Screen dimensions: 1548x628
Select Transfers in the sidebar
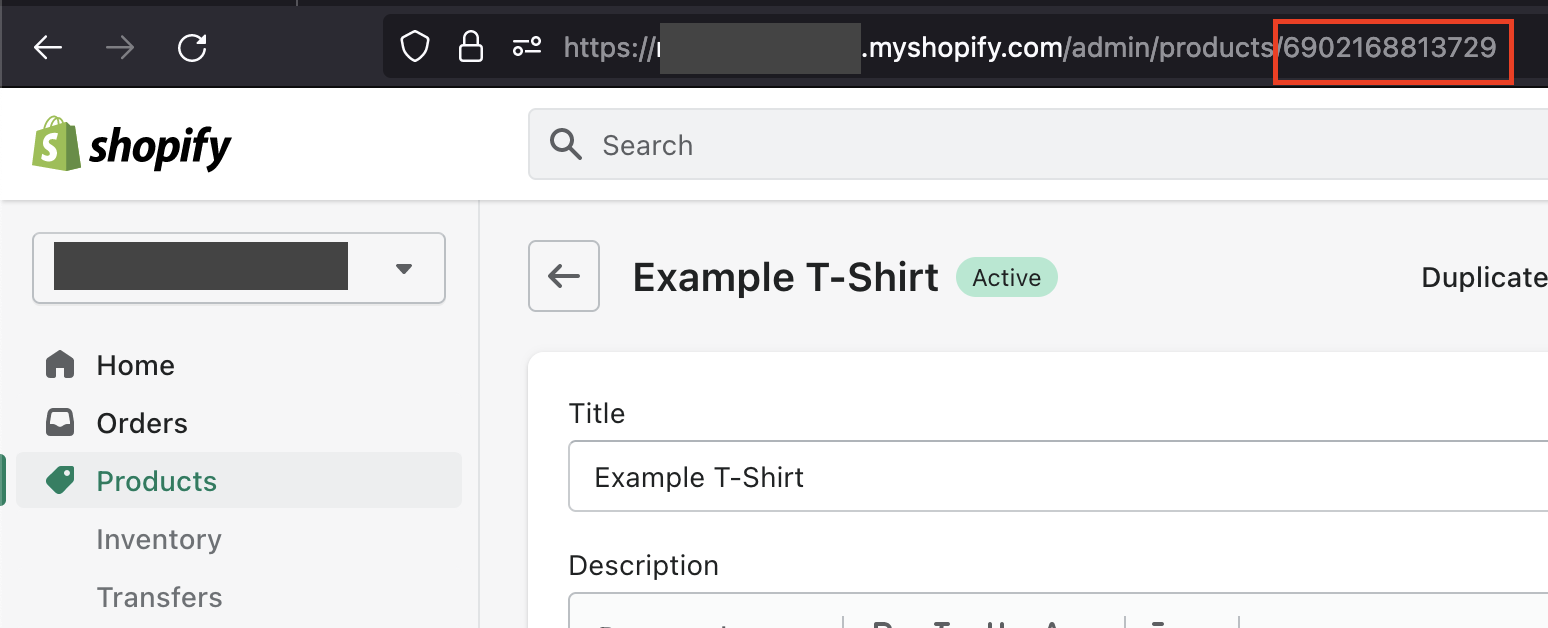(x=159, y=597)
